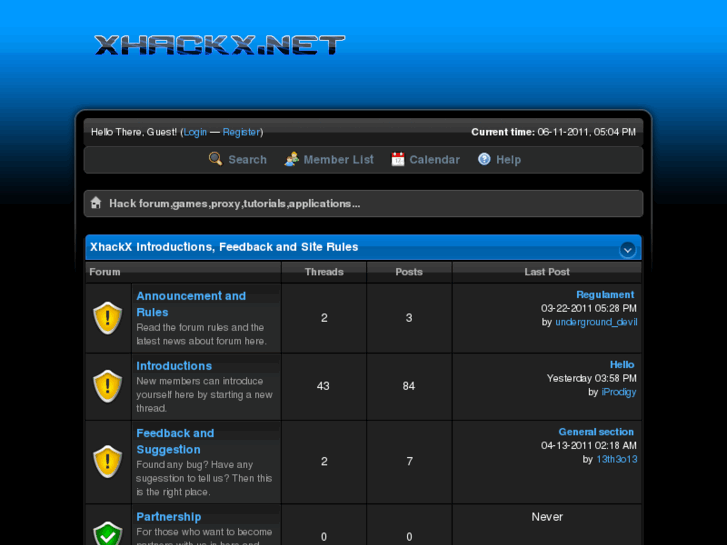Screen dimensions: 727x545
Task: Click the Member List people icon
Action: (291, 159)
